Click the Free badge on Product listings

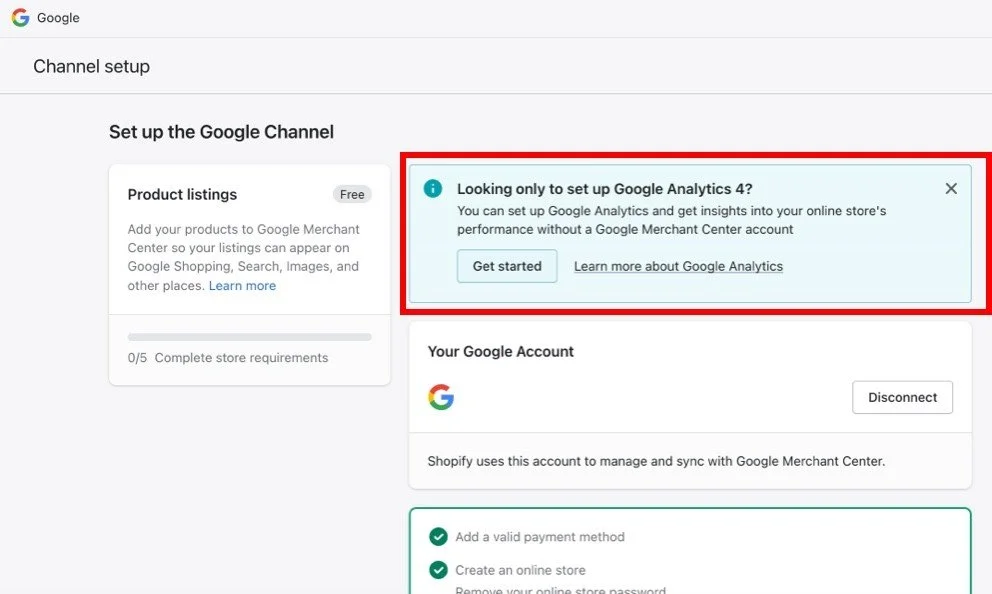352,194
